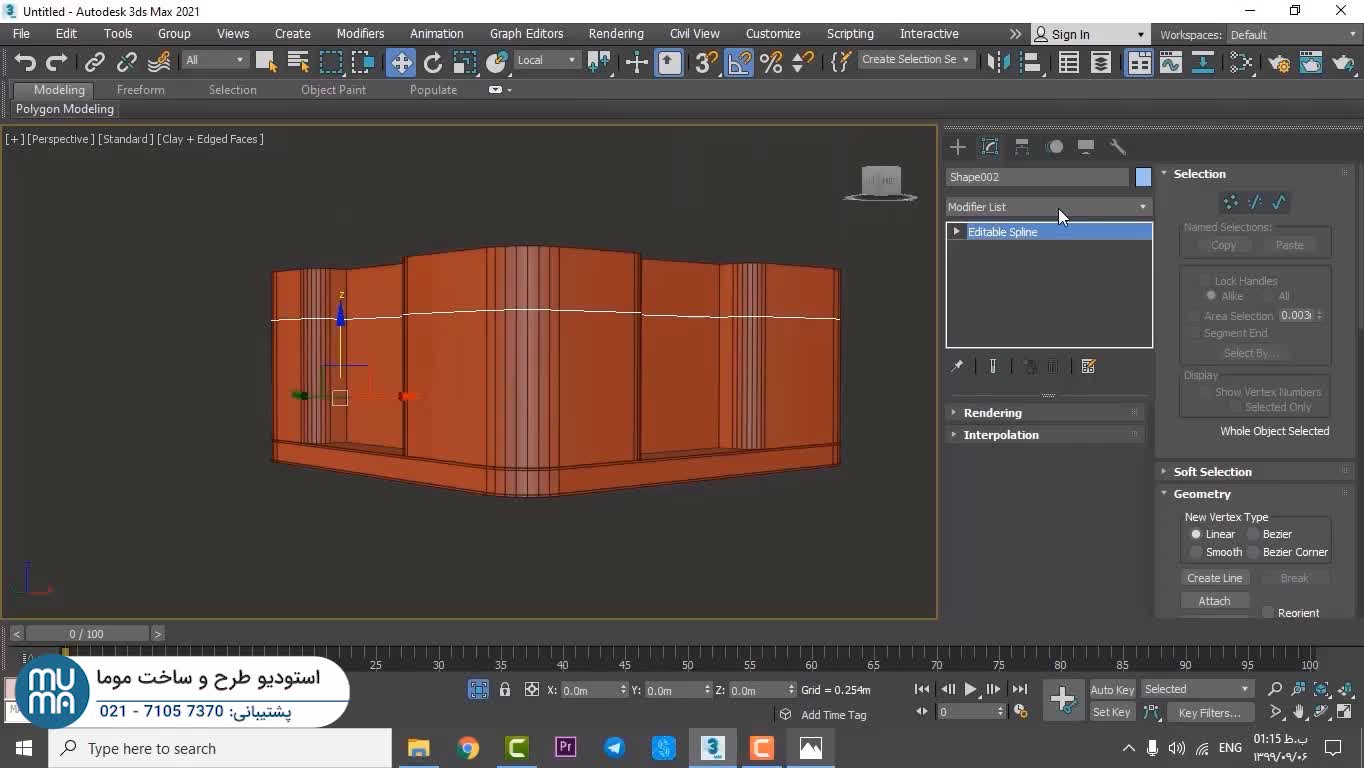
Task: Choose Smooth new vertex type
Action: tap(1196, 552)
